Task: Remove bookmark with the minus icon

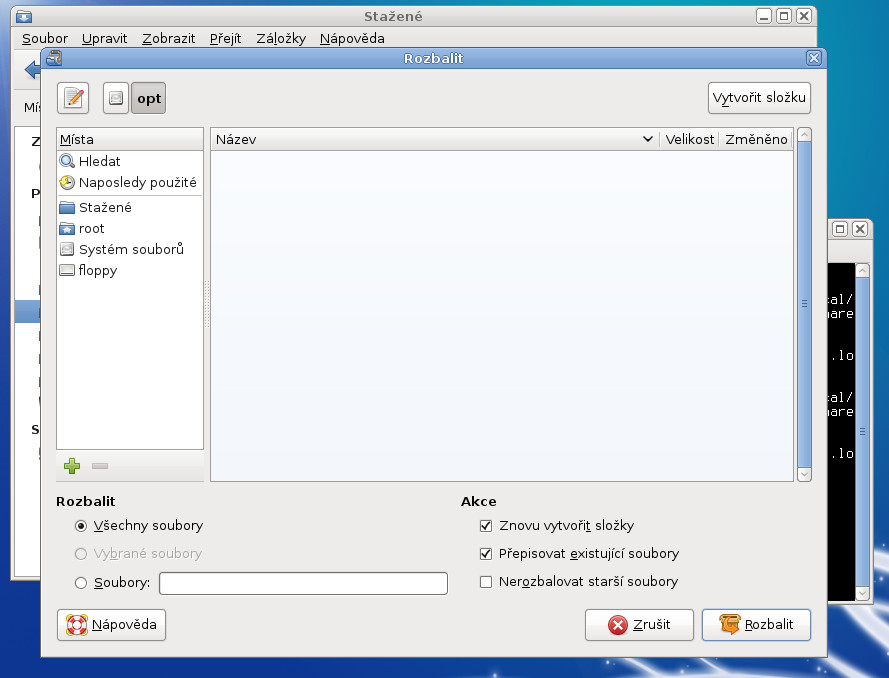Action: click(100, 466)
